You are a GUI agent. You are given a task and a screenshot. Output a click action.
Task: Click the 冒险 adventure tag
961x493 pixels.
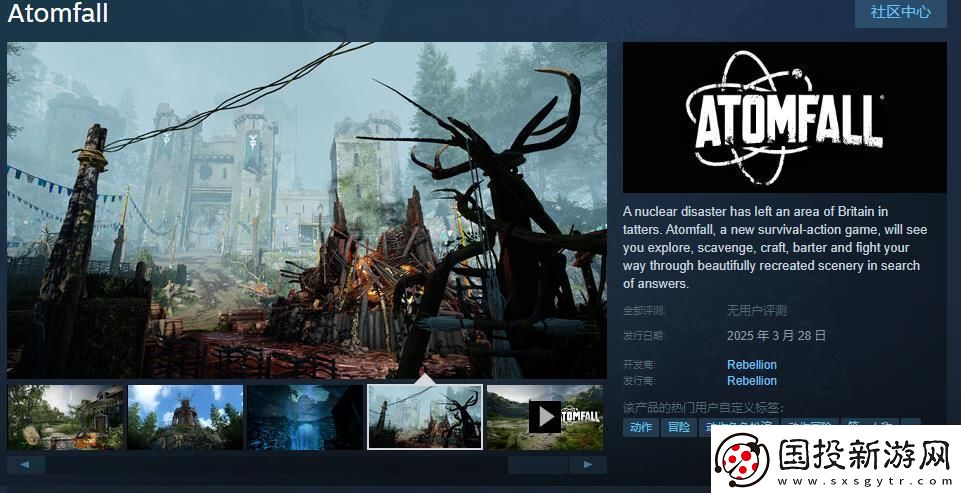679,427
